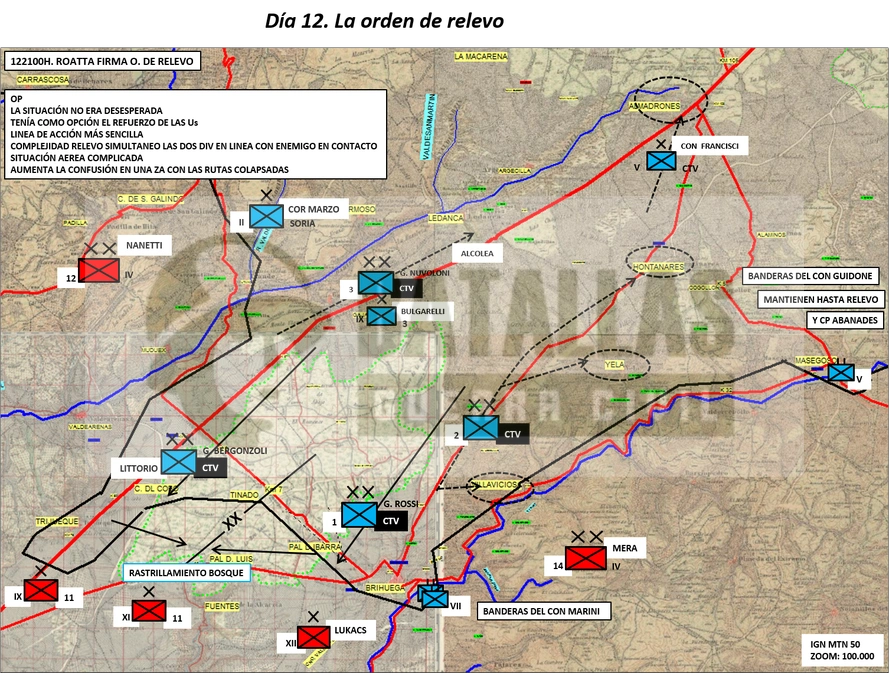The height and width of the screenshot is (673, 889).
Task: Select the blue Littorio division unit symbol
Action: [179, 462]
